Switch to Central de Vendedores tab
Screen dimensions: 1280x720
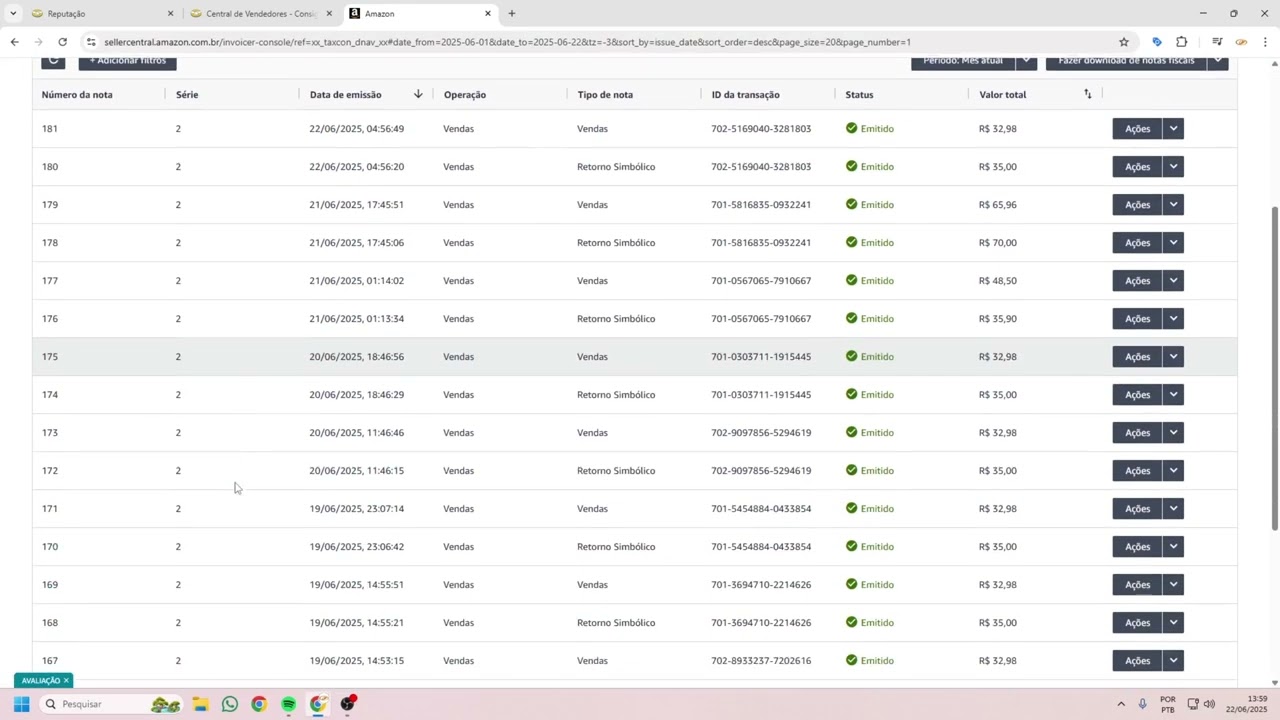[260, 14]
